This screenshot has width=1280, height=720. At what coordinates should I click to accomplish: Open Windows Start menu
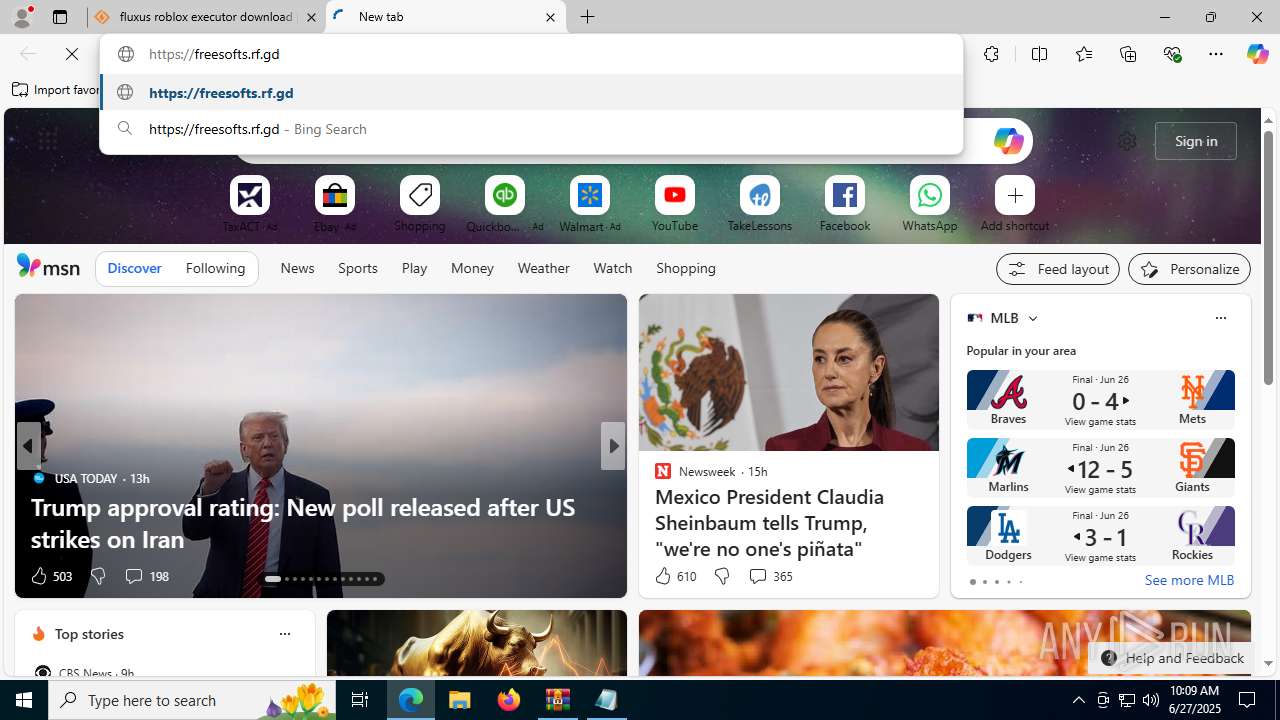point(24,700)
